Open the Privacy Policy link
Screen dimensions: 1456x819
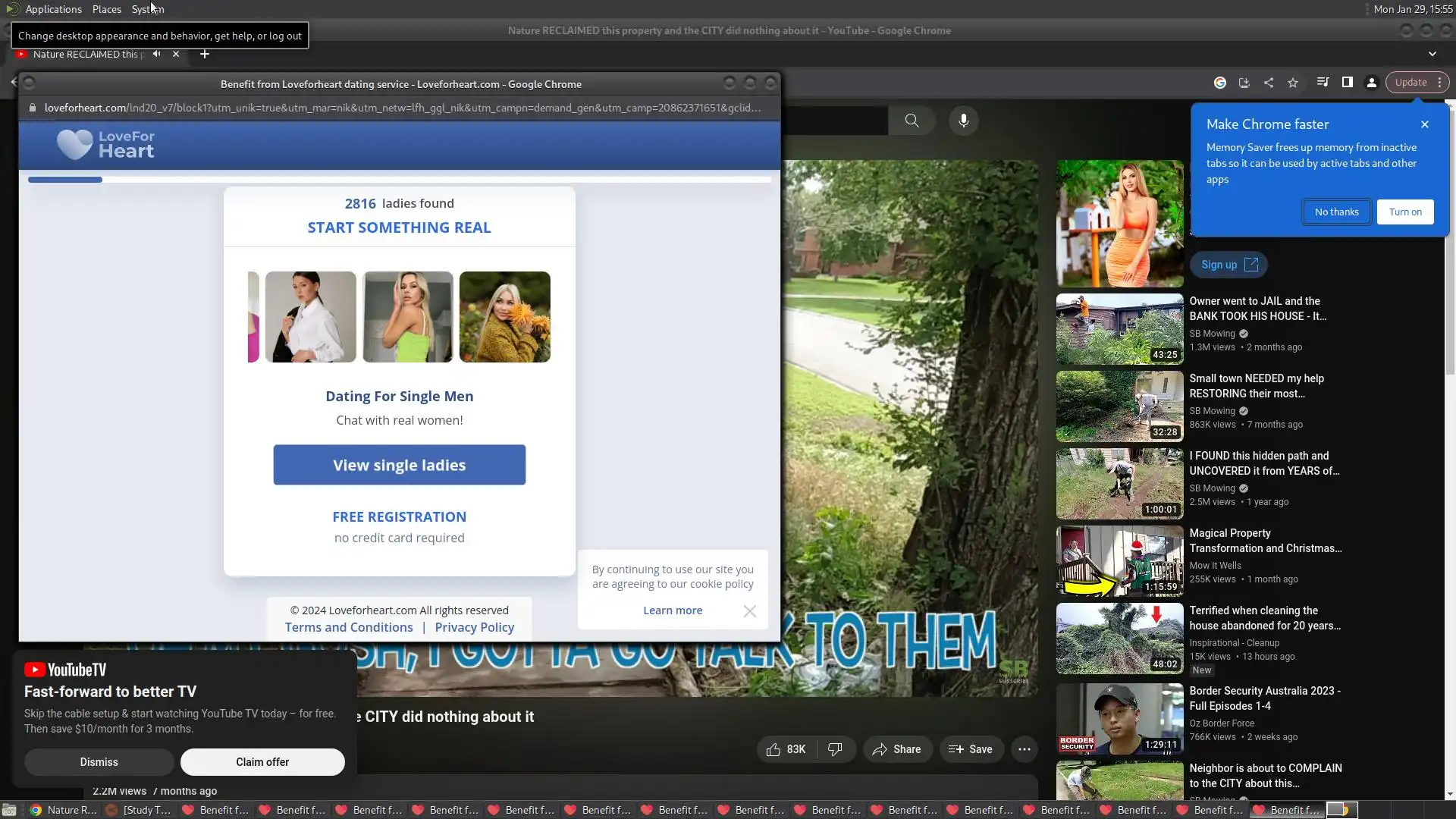(474, 627)
